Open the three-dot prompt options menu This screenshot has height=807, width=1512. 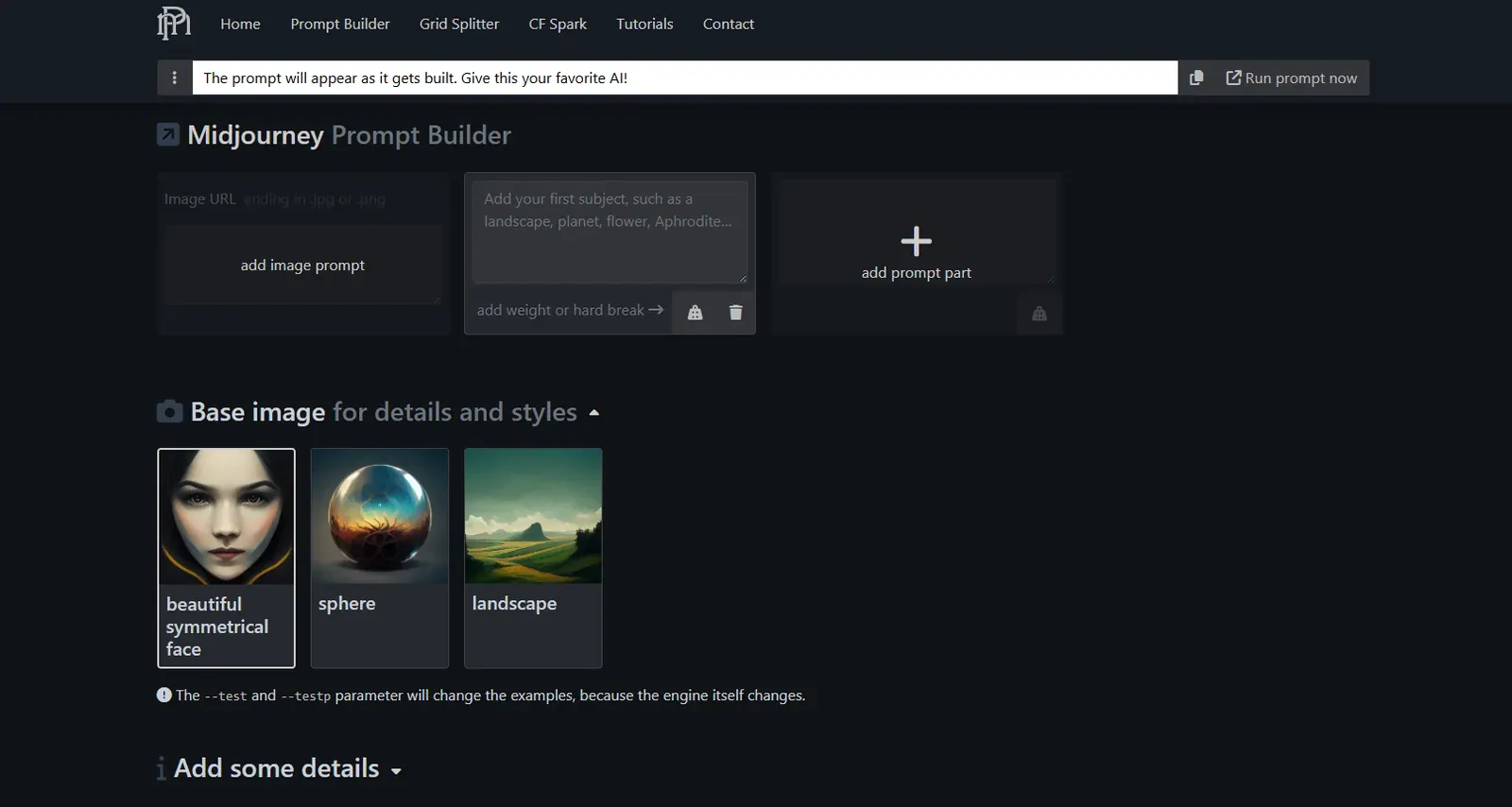tap(174, 77)
